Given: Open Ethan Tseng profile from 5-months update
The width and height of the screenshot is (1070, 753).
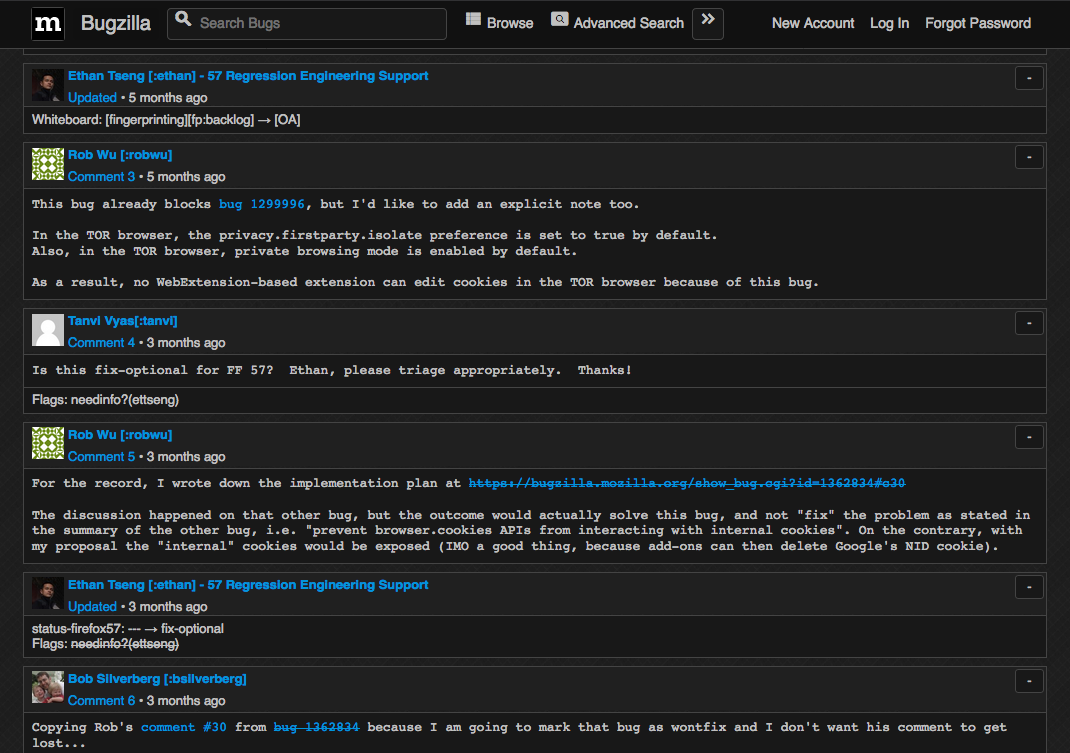Looking at the screenshot, I should point(248,76).
